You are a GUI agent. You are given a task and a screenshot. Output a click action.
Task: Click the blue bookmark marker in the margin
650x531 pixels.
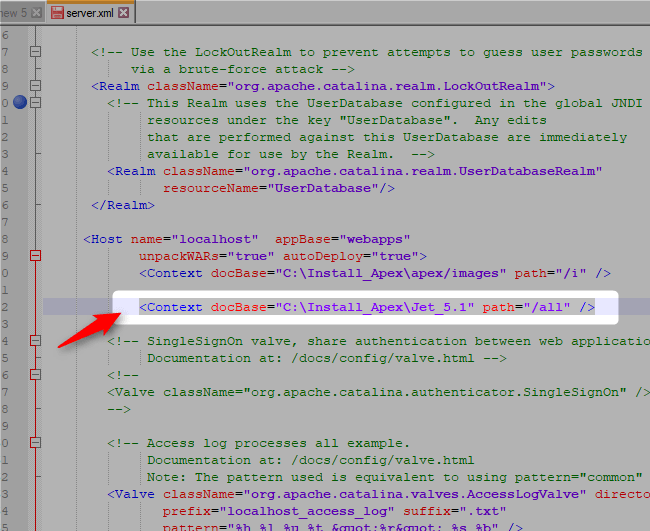click(x=20, y=102)
